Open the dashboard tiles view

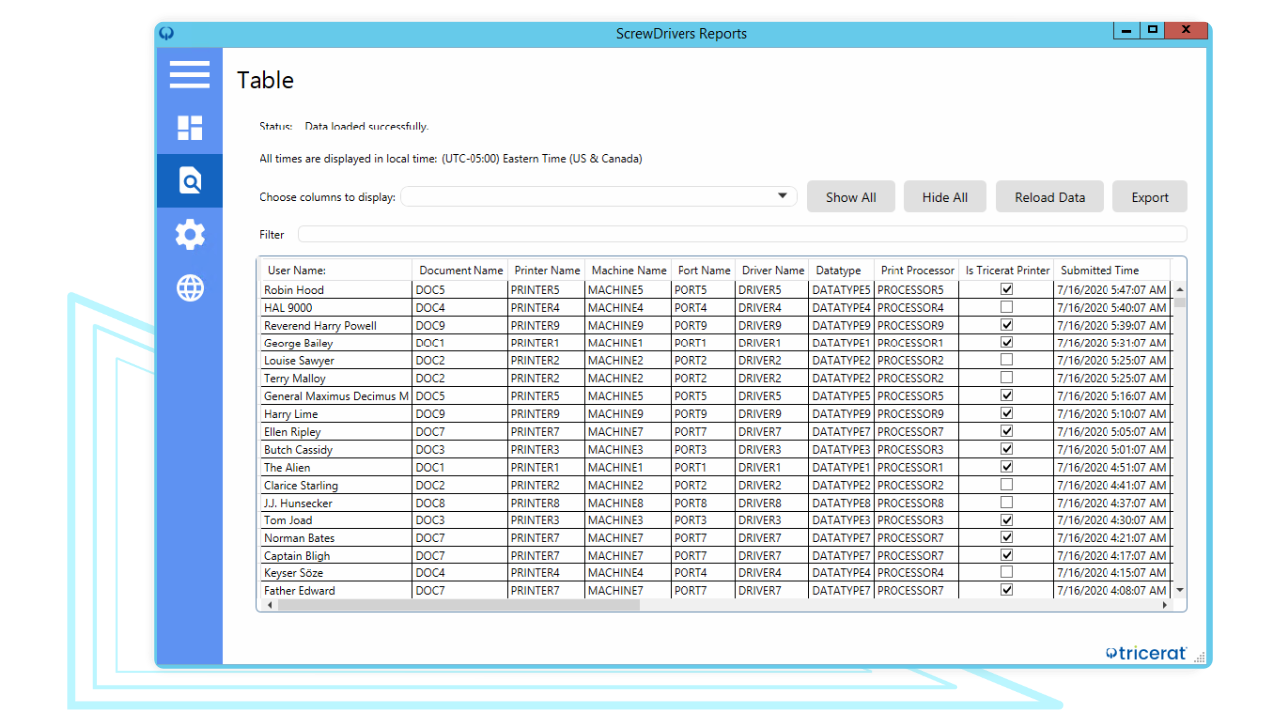tap(189, 127)
